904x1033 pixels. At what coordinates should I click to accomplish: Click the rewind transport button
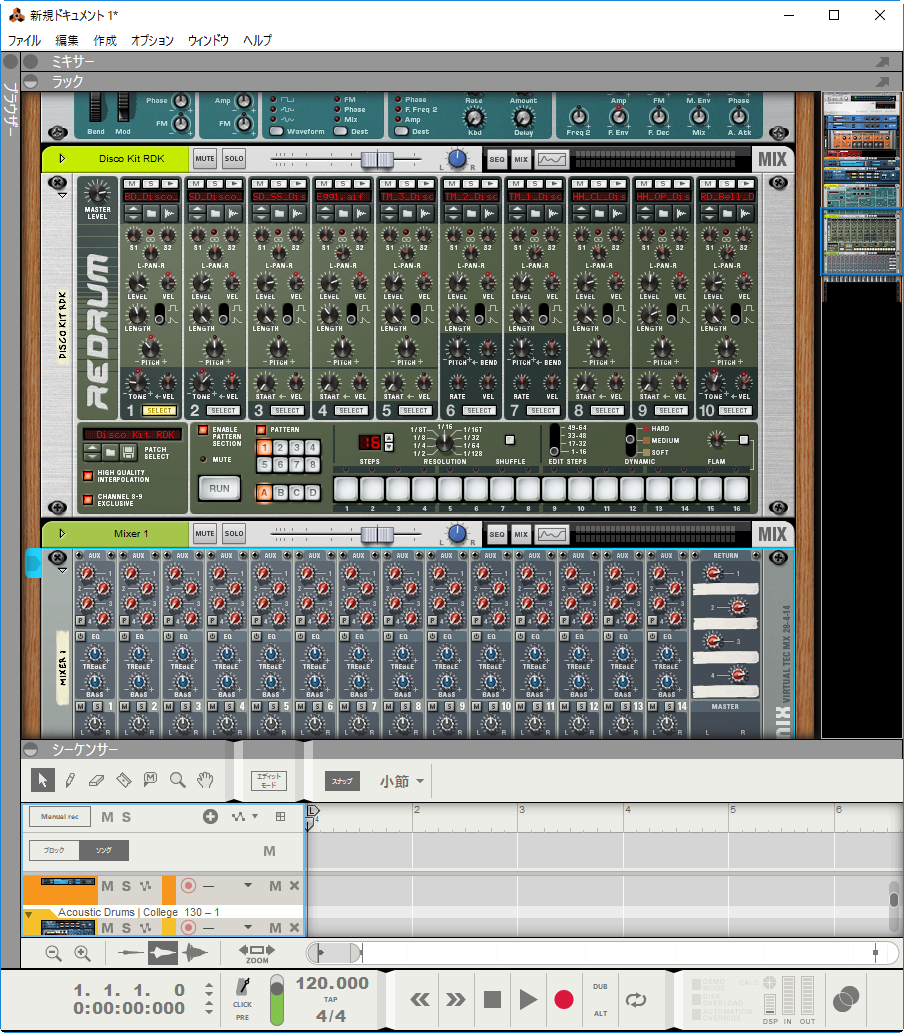tap(420, 999)
